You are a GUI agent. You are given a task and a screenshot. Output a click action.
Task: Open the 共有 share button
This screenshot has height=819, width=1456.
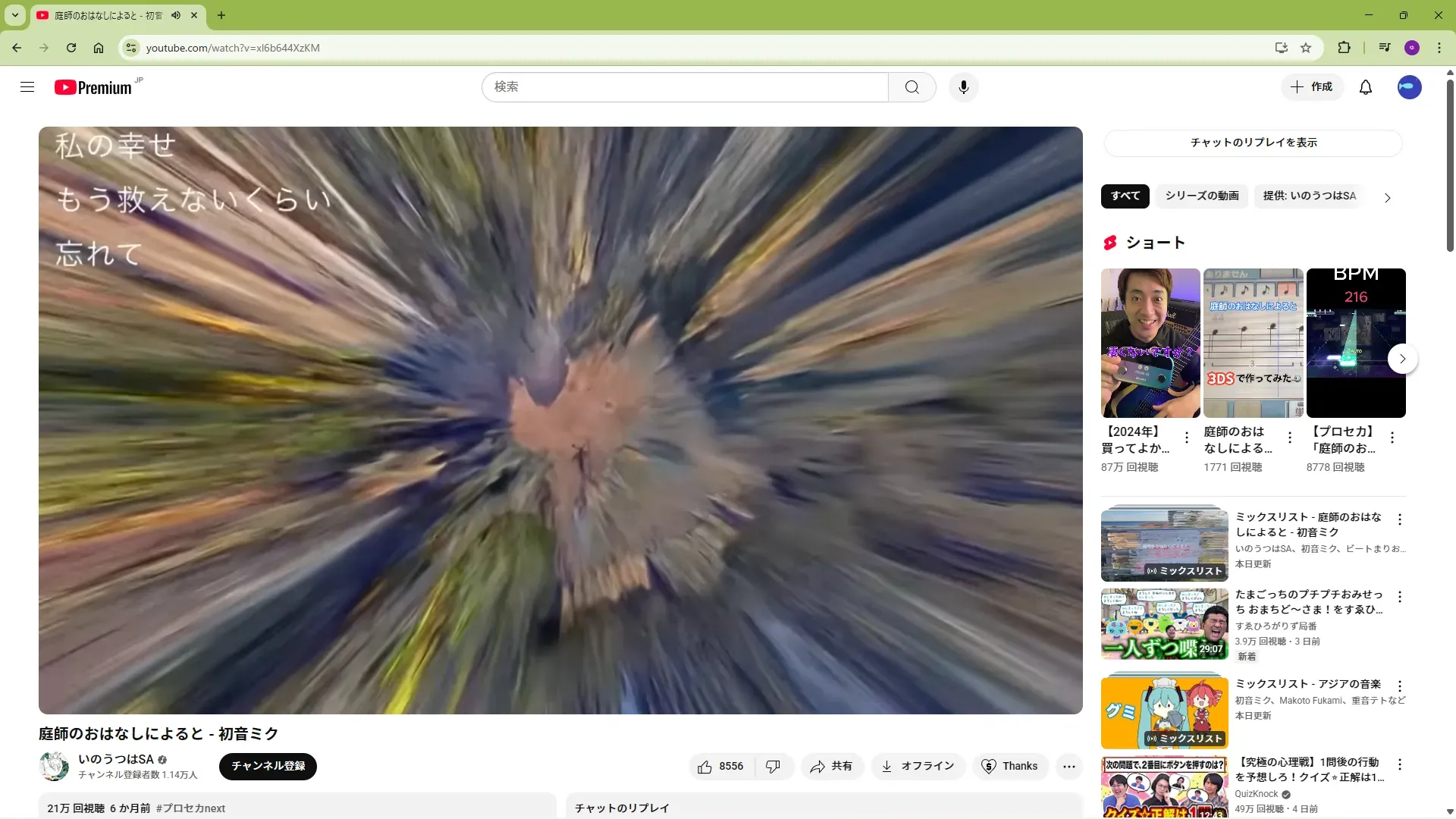[x=831, y=767]
